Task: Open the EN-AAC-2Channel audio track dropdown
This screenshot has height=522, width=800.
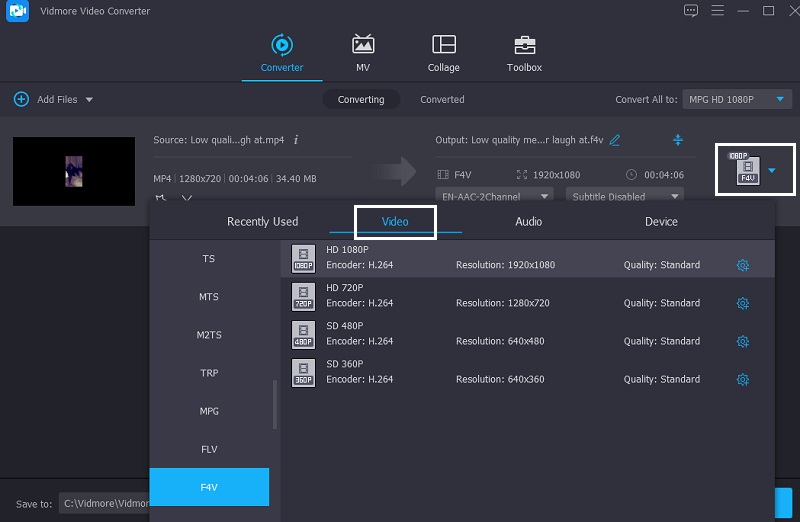Action: 497,196
